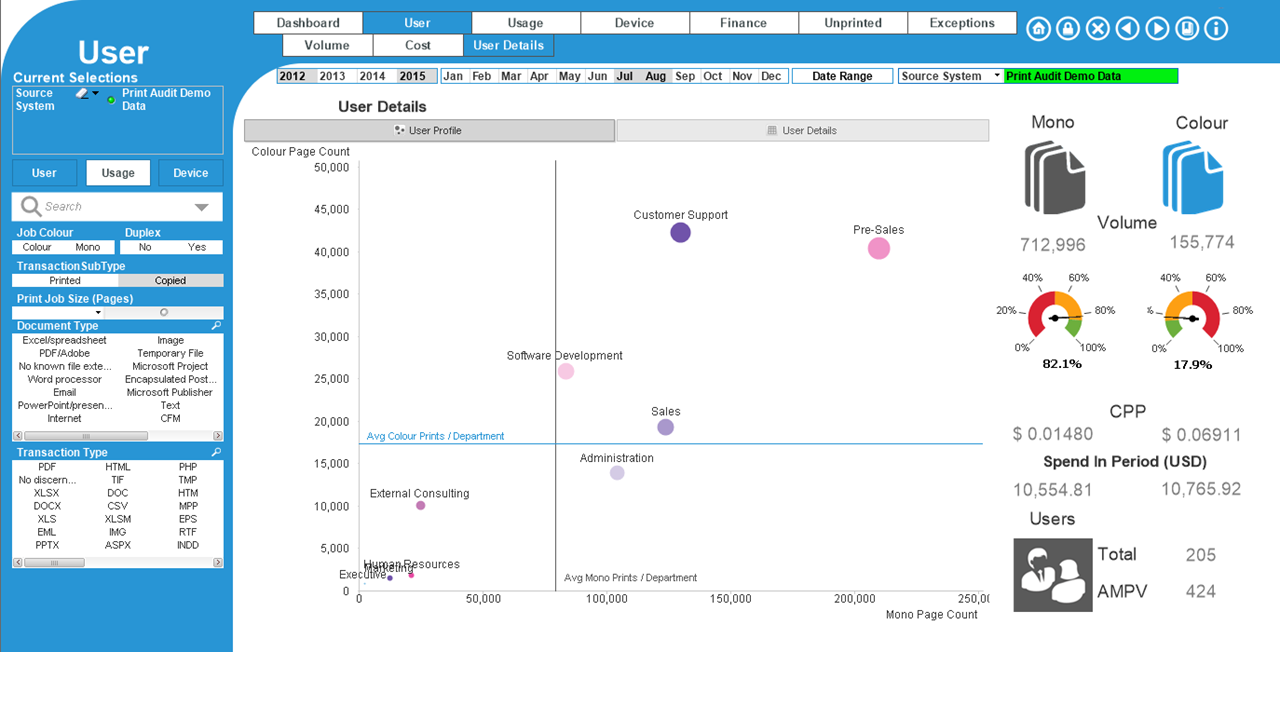1280x720 pixels.
Task: Go back using the left arrow icon
Action: pyautogui.click(x=1127, y=29)
